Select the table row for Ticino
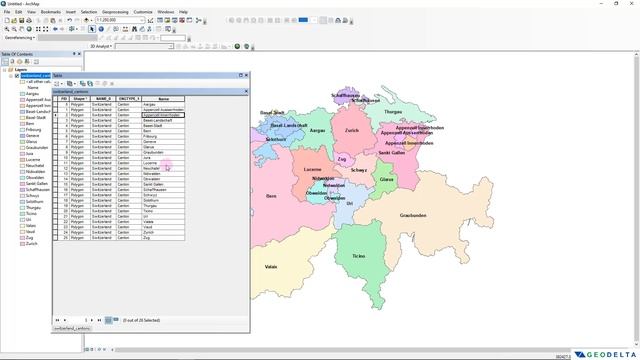This screenshot has width=640, height=360. click(120, 211)
